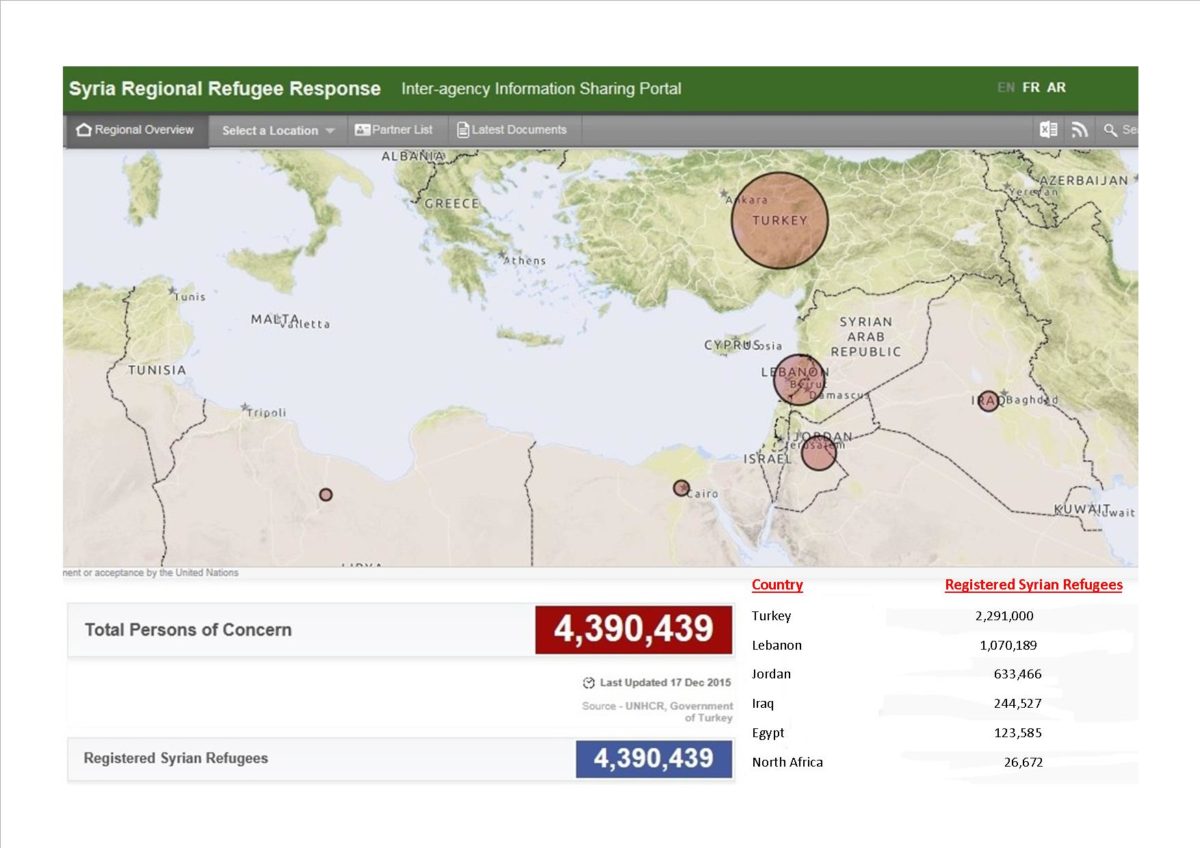Click the Turkey refugee circle marker
This screenshot has width=1200, height=848.
[x=780, y=221]
